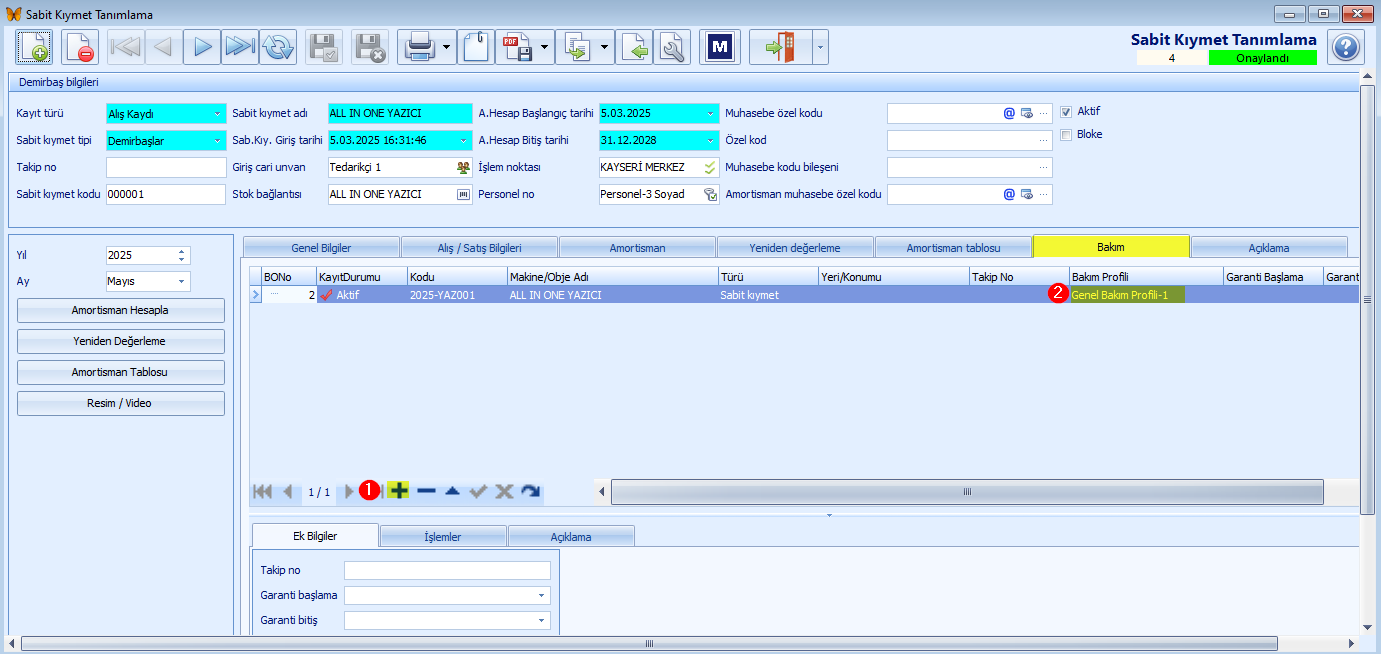1381x654 pixels.
Task: Jump to last record in top toolbar
Action: tap(240, 47)
